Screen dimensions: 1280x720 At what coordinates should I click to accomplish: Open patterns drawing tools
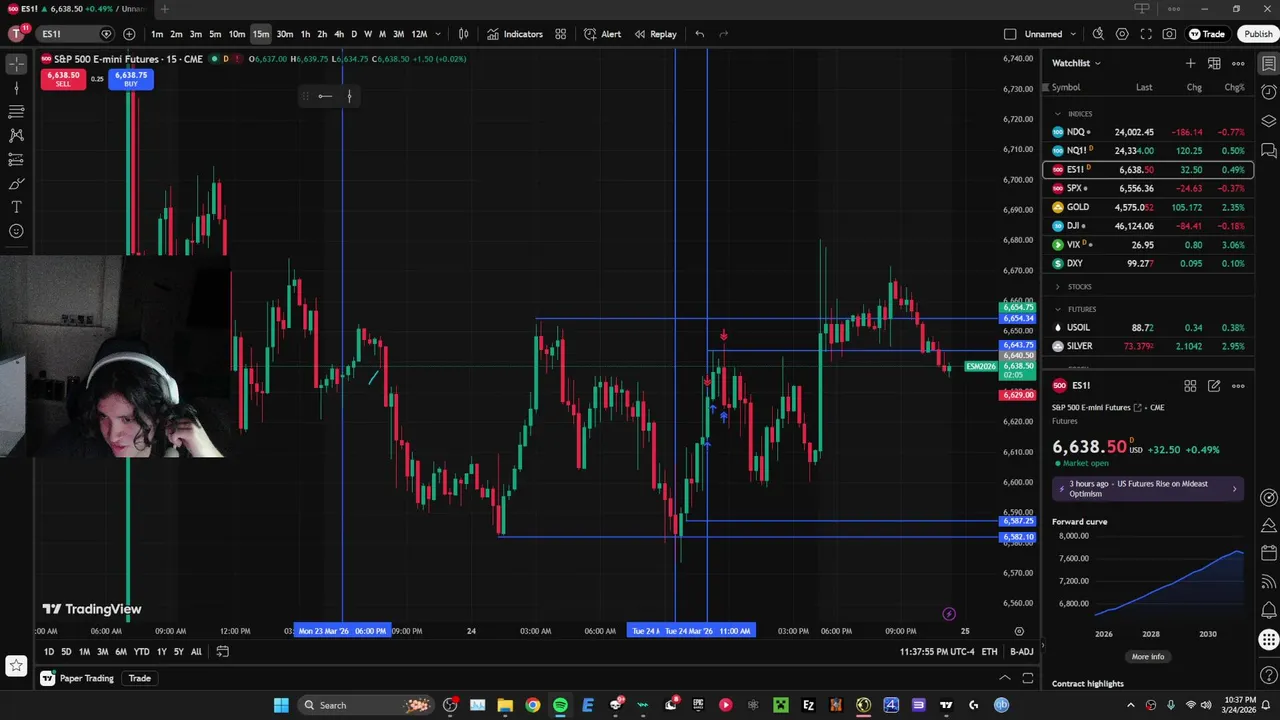tap(16, 136)
